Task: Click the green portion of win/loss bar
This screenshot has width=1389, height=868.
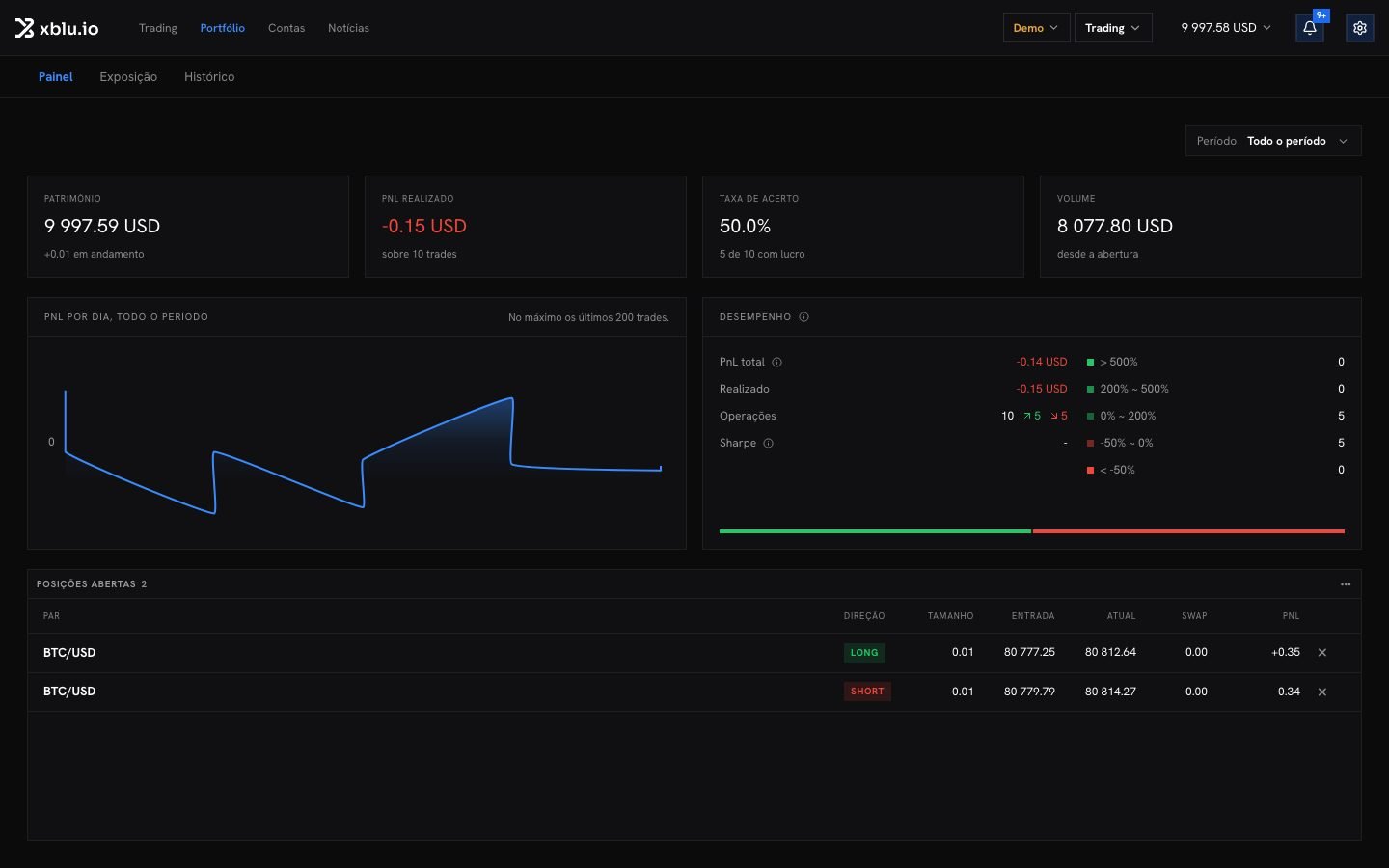Action: (x=875, y=531)
